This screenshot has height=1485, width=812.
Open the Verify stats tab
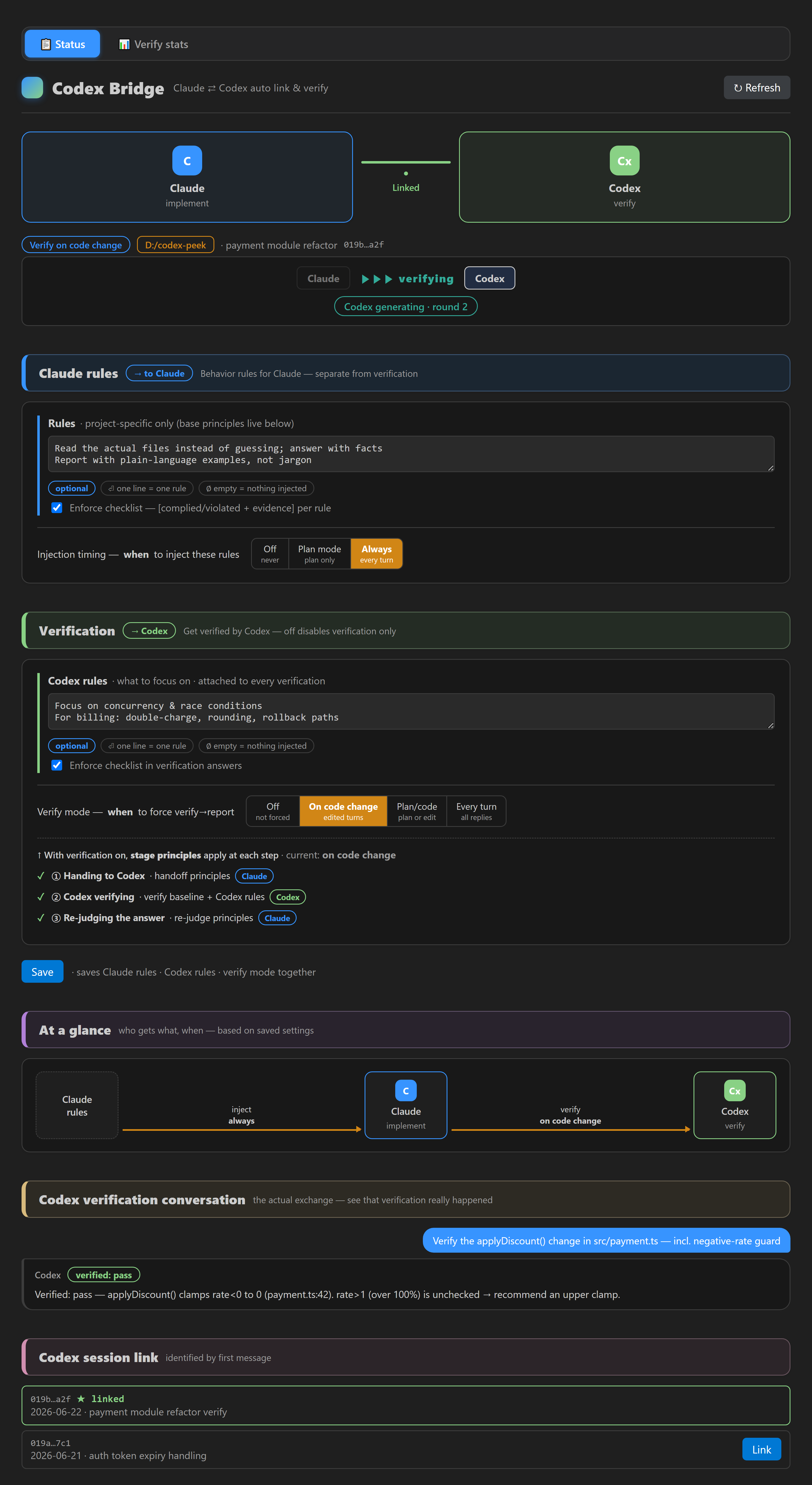point(153,44)
